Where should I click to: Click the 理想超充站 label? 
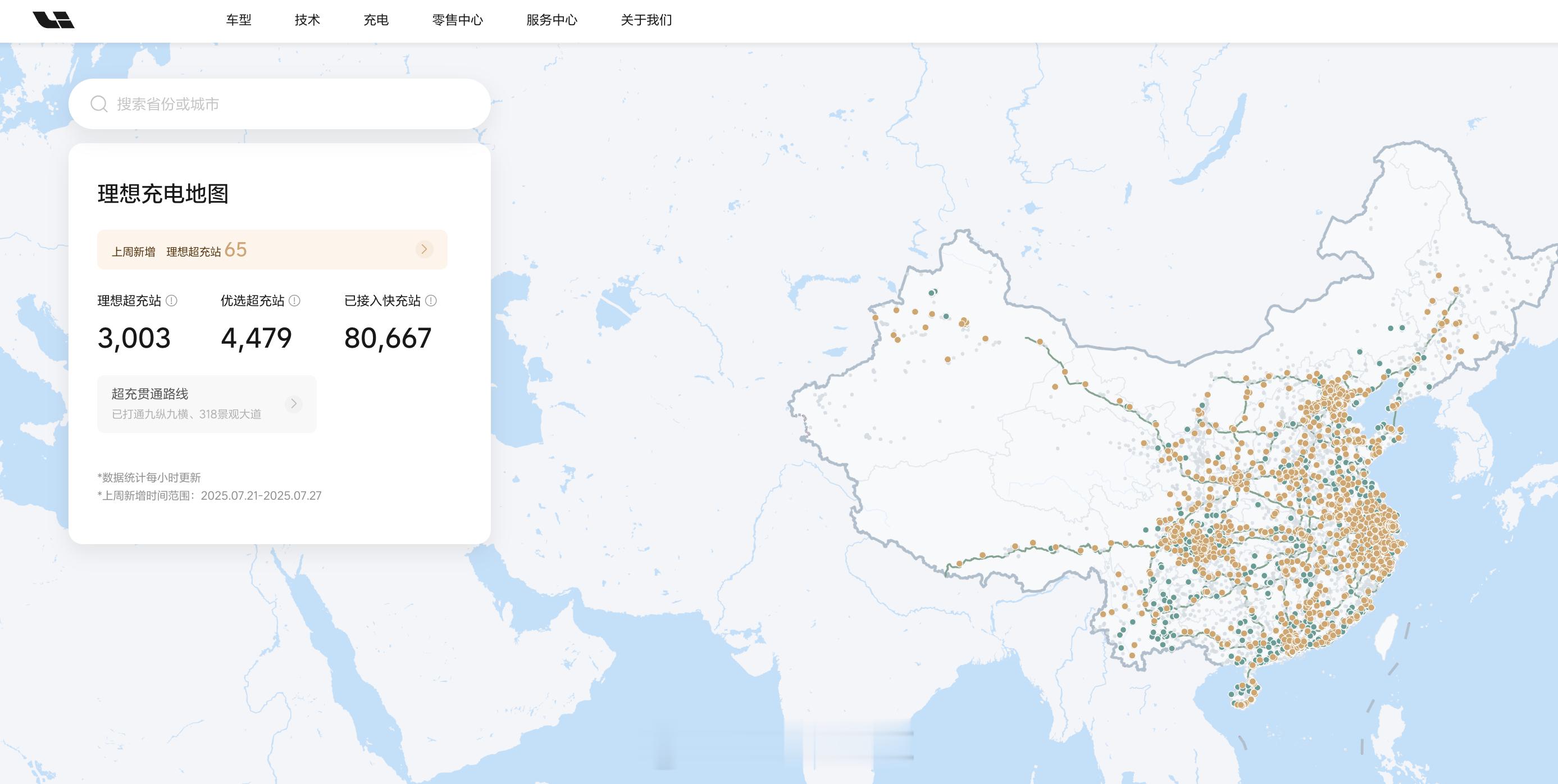(x=129, y=300)
